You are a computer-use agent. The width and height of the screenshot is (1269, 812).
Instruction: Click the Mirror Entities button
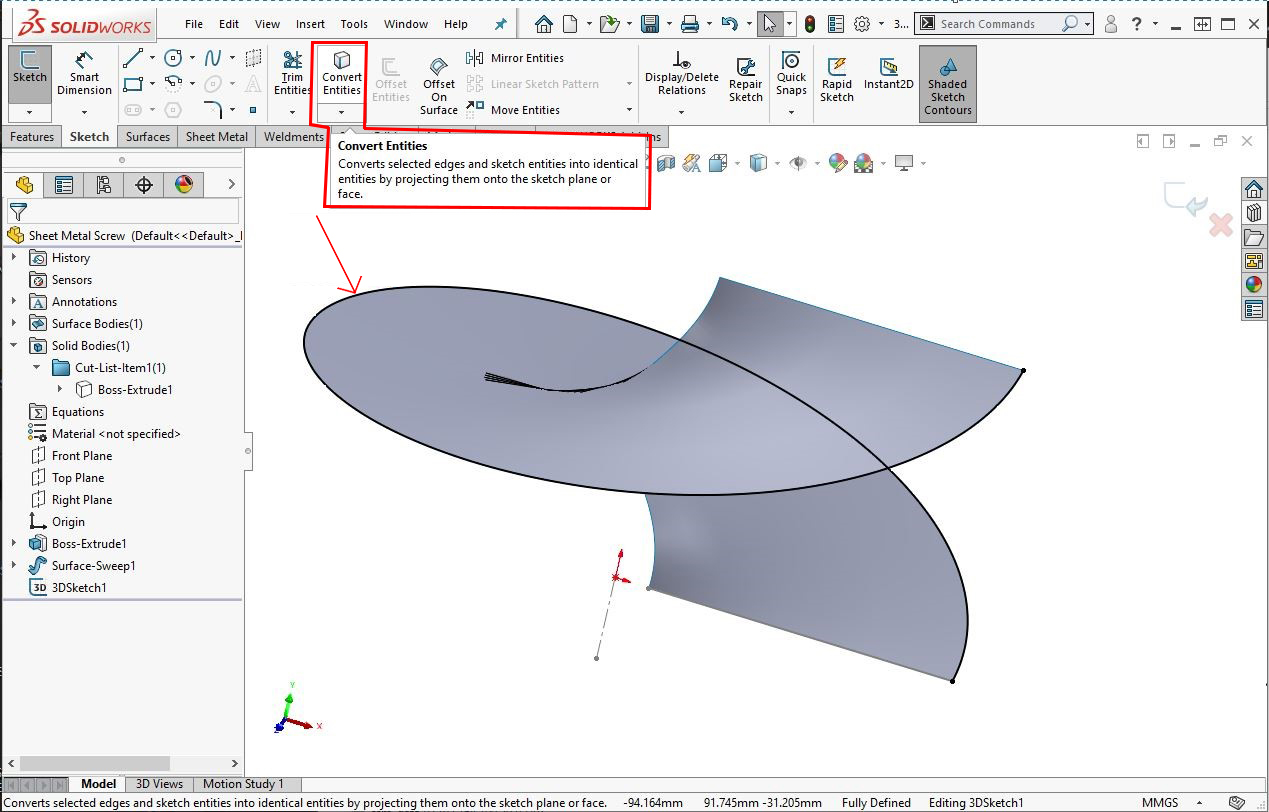(516, 58)
